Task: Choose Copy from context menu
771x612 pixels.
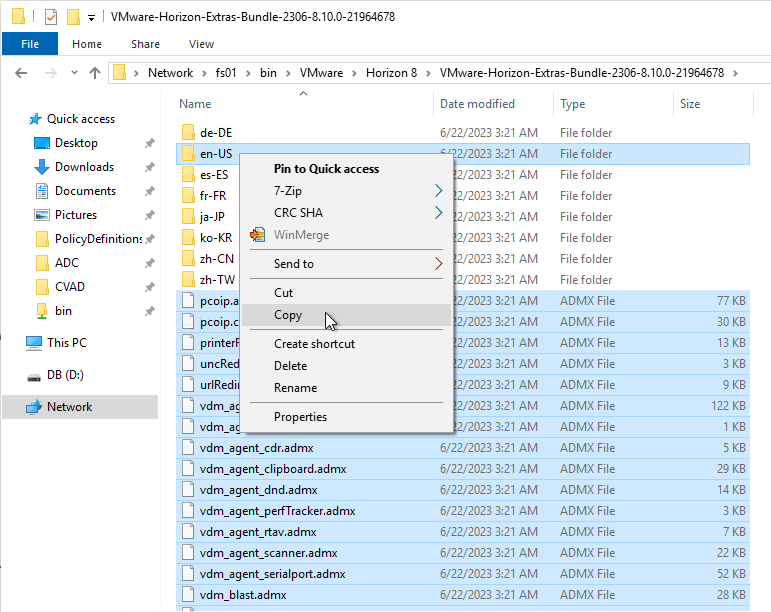Action: tap(346, 315)
